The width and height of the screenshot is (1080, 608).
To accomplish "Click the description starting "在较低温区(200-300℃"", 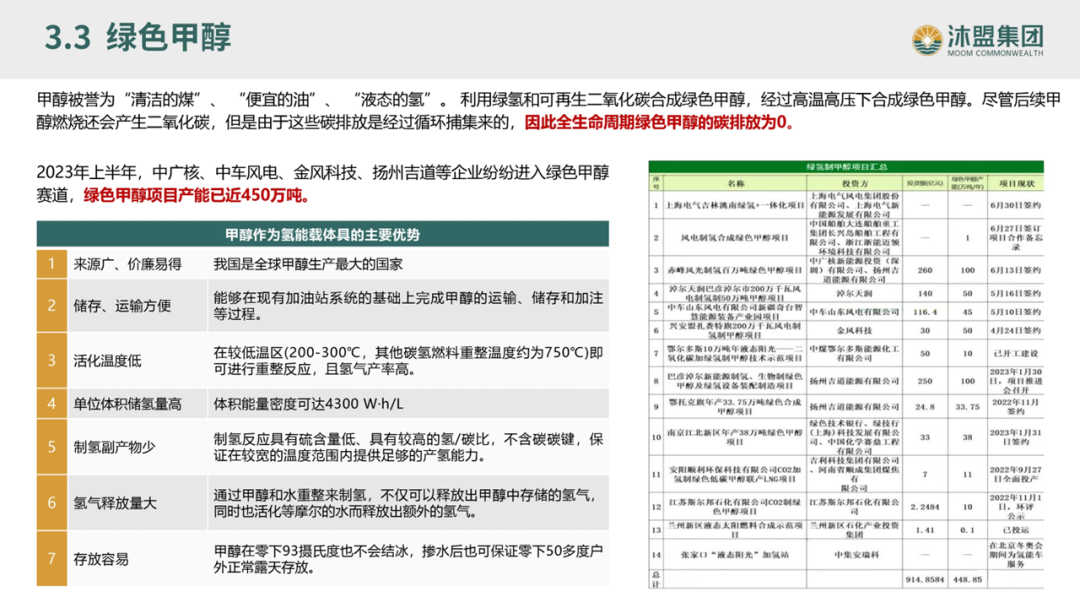I will pyautogui.click(x=408, y=361).
